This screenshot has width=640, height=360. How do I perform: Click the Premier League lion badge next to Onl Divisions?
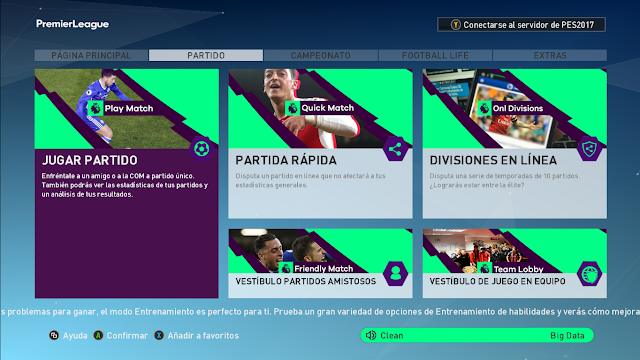[x=484, y=108]
